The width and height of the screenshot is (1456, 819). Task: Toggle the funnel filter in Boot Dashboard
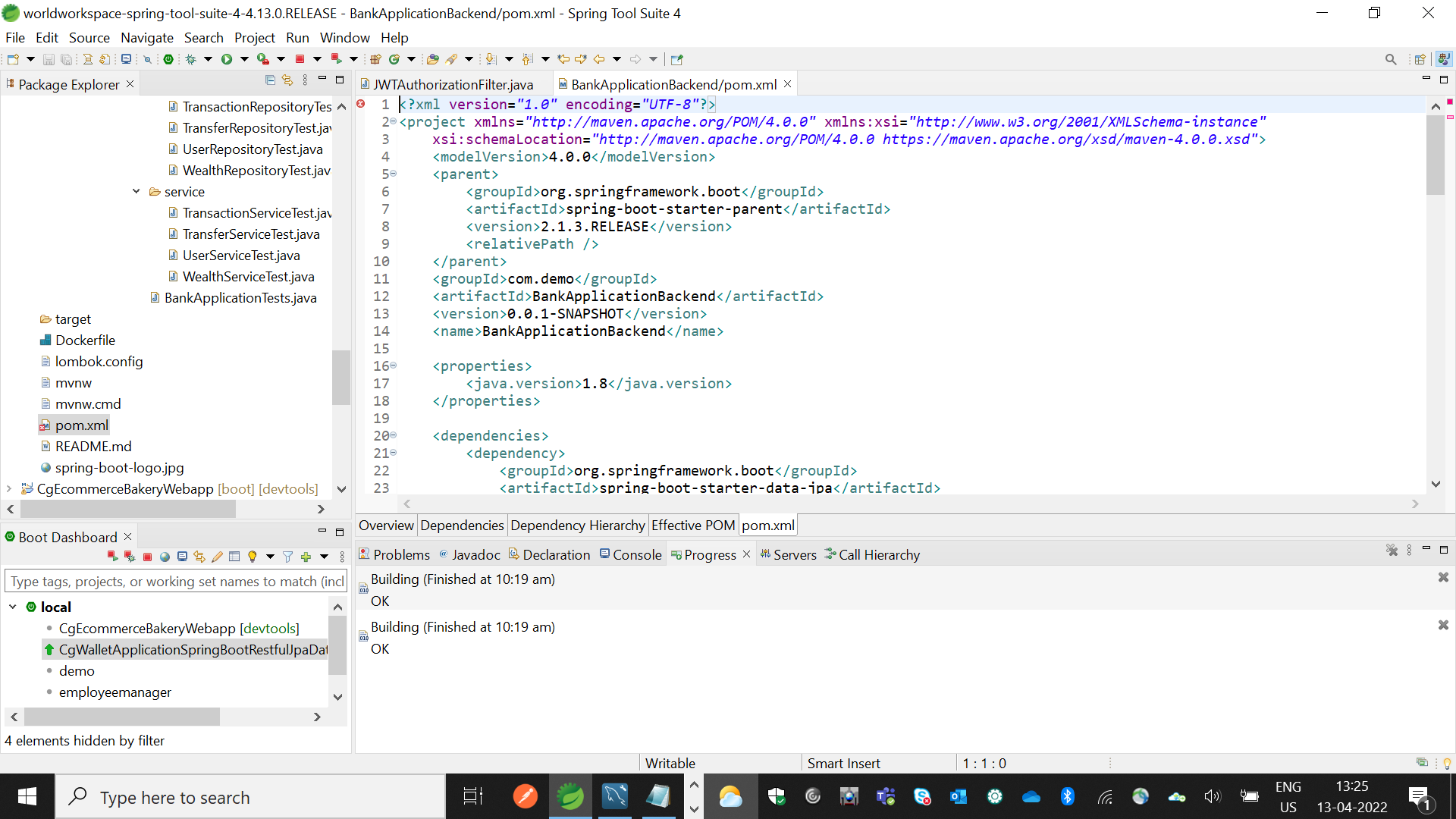(287, 557)
